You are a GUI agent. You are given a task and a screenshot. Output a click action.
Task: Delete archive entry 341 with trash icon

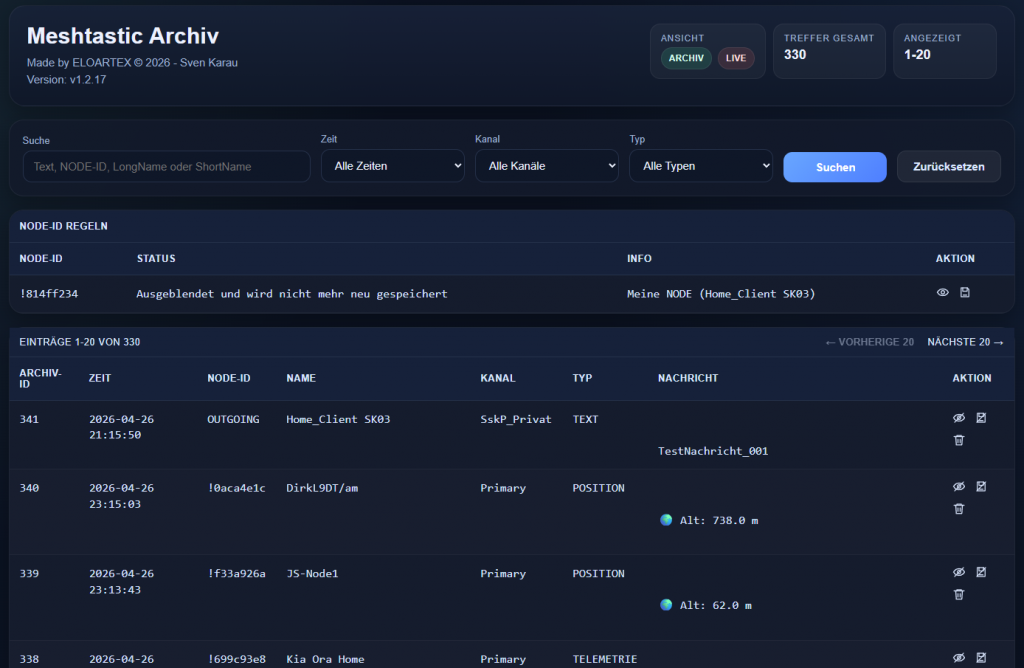(x=959, y=440)
